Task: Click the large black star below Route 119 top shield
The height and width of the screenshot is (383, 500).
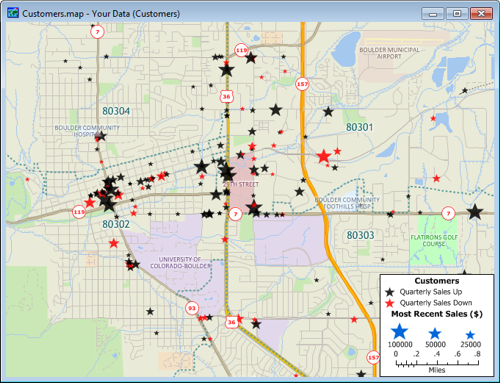Action: point(251,58)
